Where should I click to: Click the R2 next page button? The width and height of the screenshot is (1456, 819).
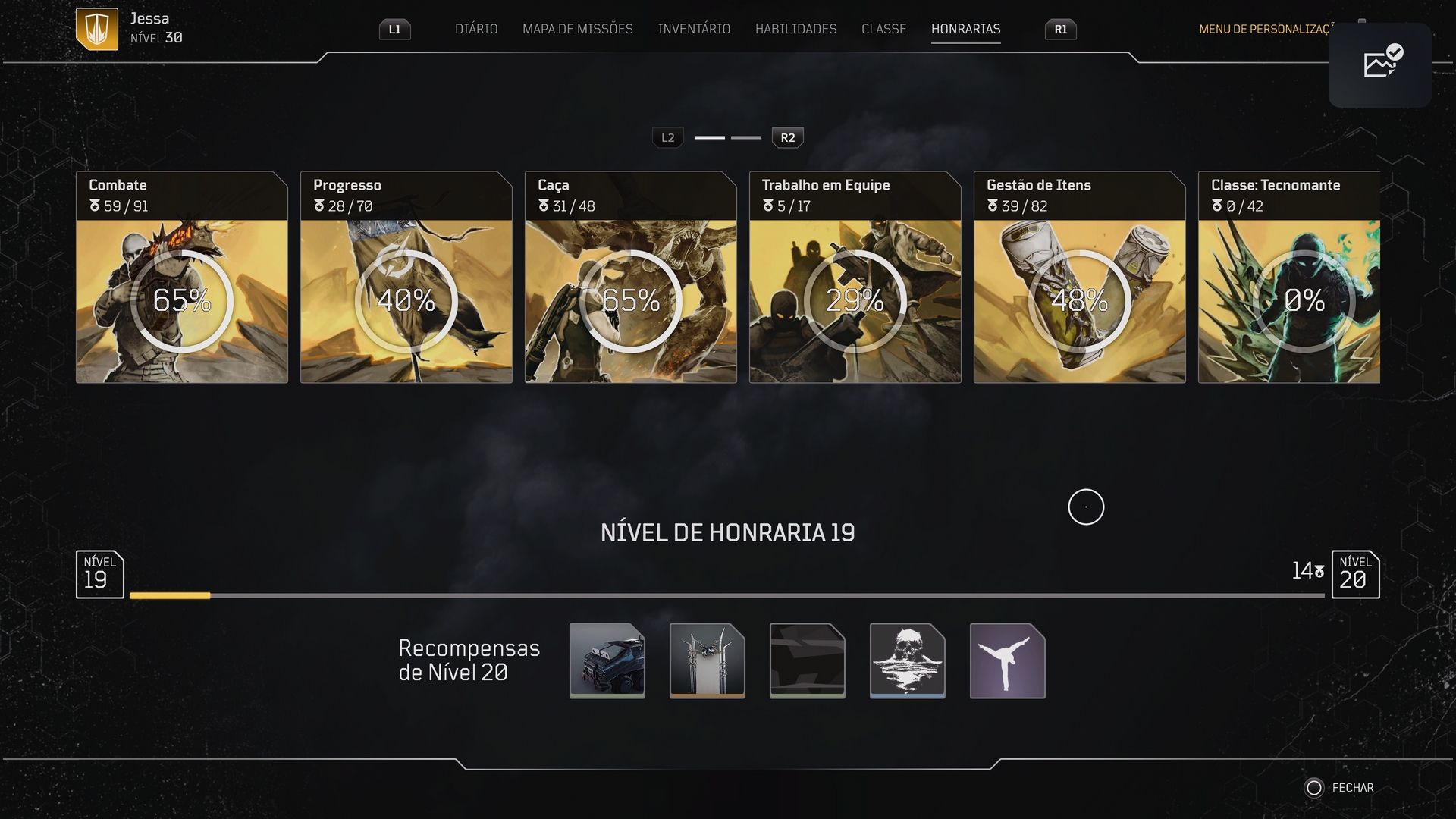pos(788,138)
